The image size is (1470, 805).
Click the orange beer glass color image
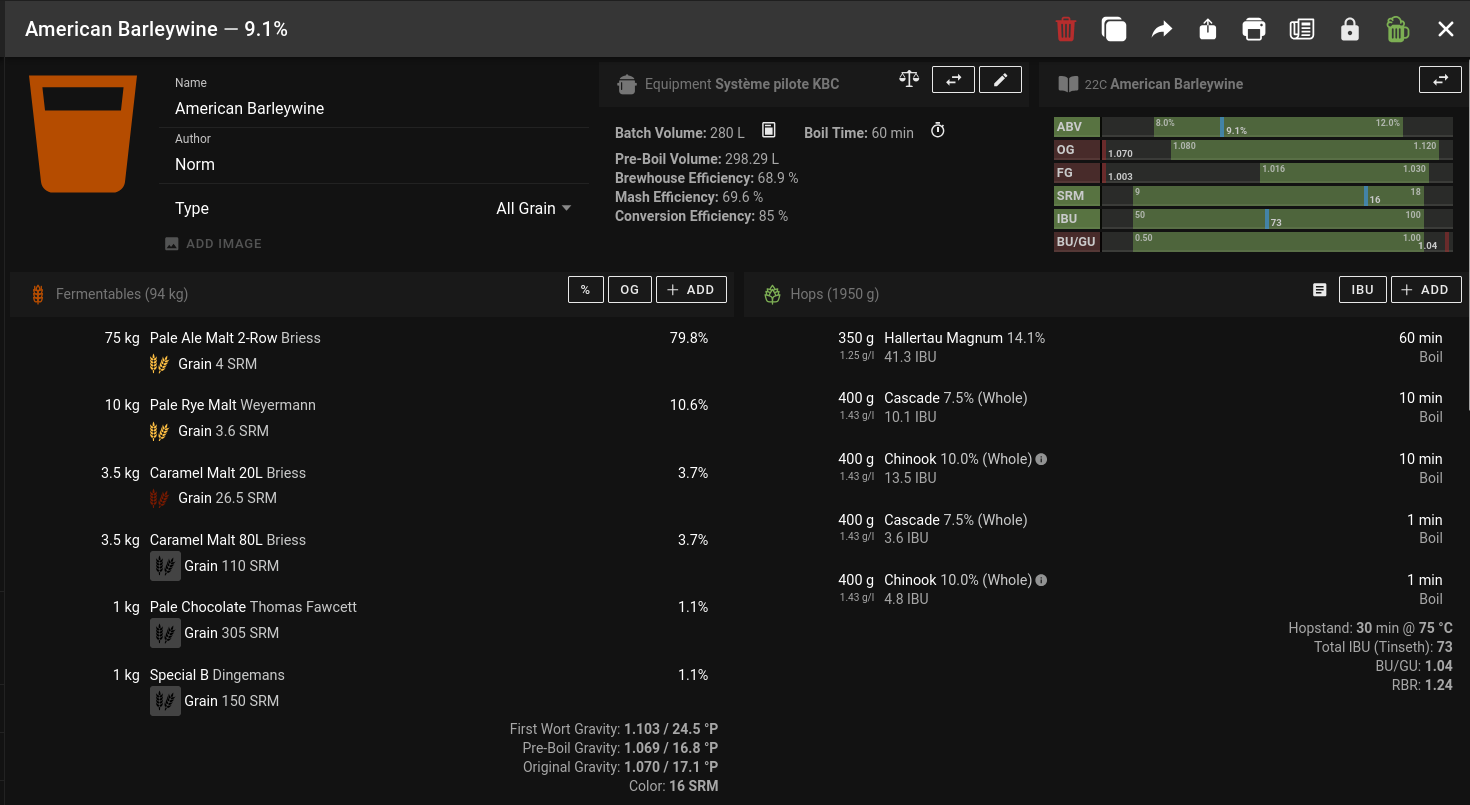point(83,132)
